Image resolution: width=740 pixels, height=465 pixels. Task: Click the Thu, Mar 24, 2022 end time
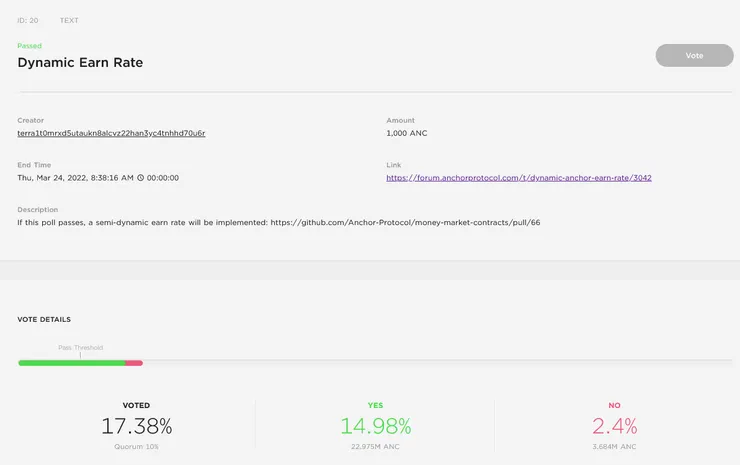click(x=75, y=178)
